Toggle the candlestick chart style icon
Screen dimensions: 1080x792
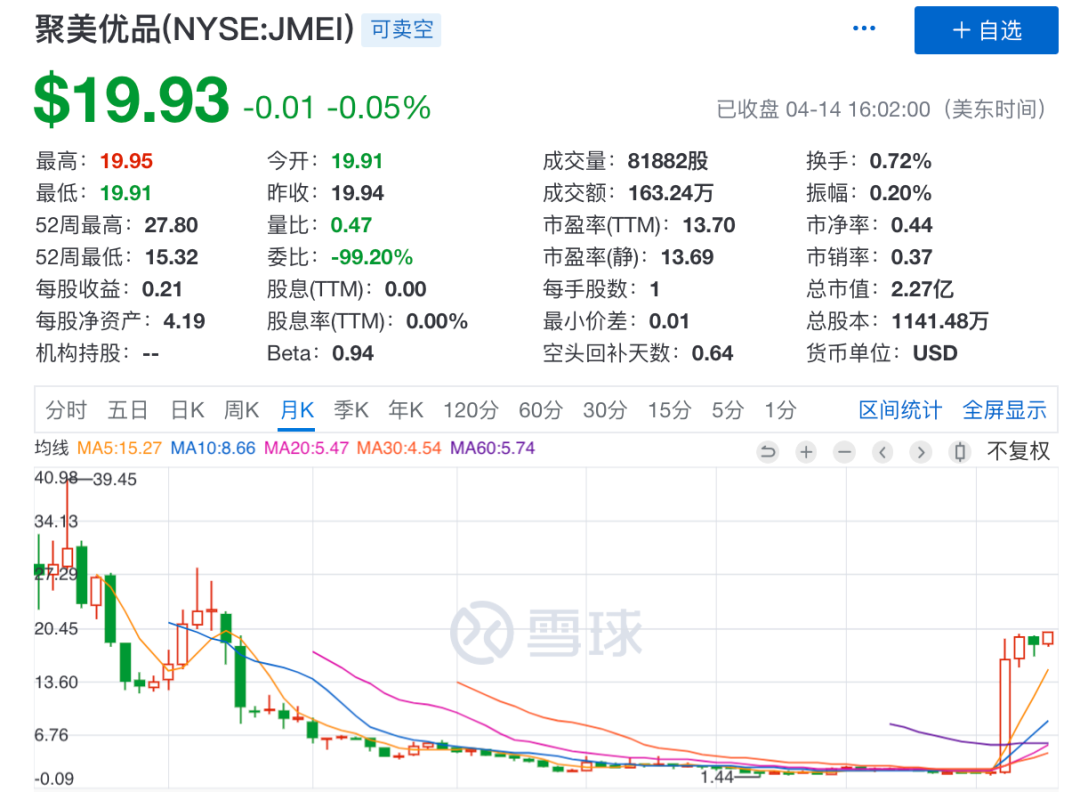[960, 452]
